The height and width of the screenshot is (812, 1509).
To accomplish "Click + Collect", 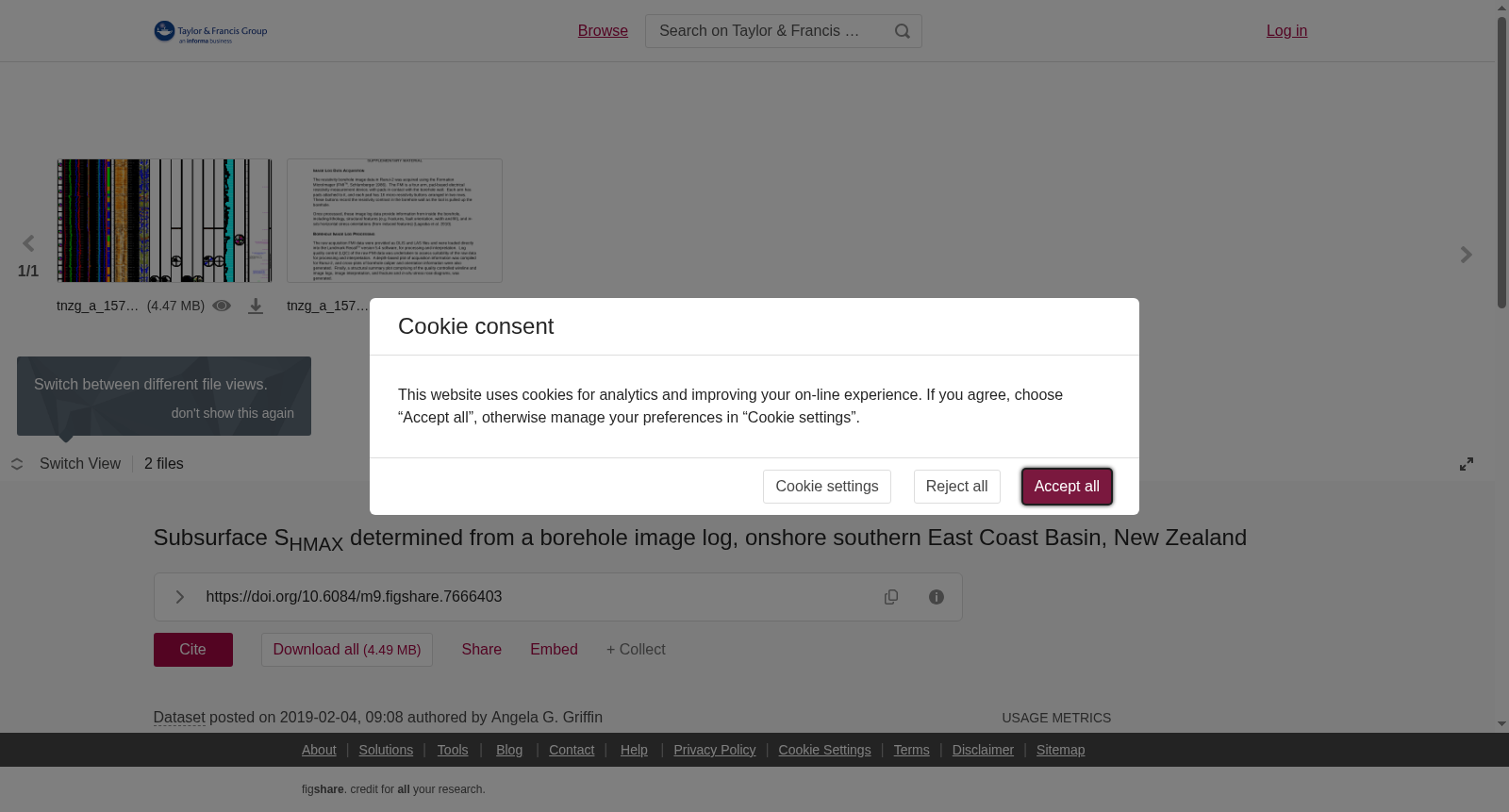I will [x=636, y=650].
